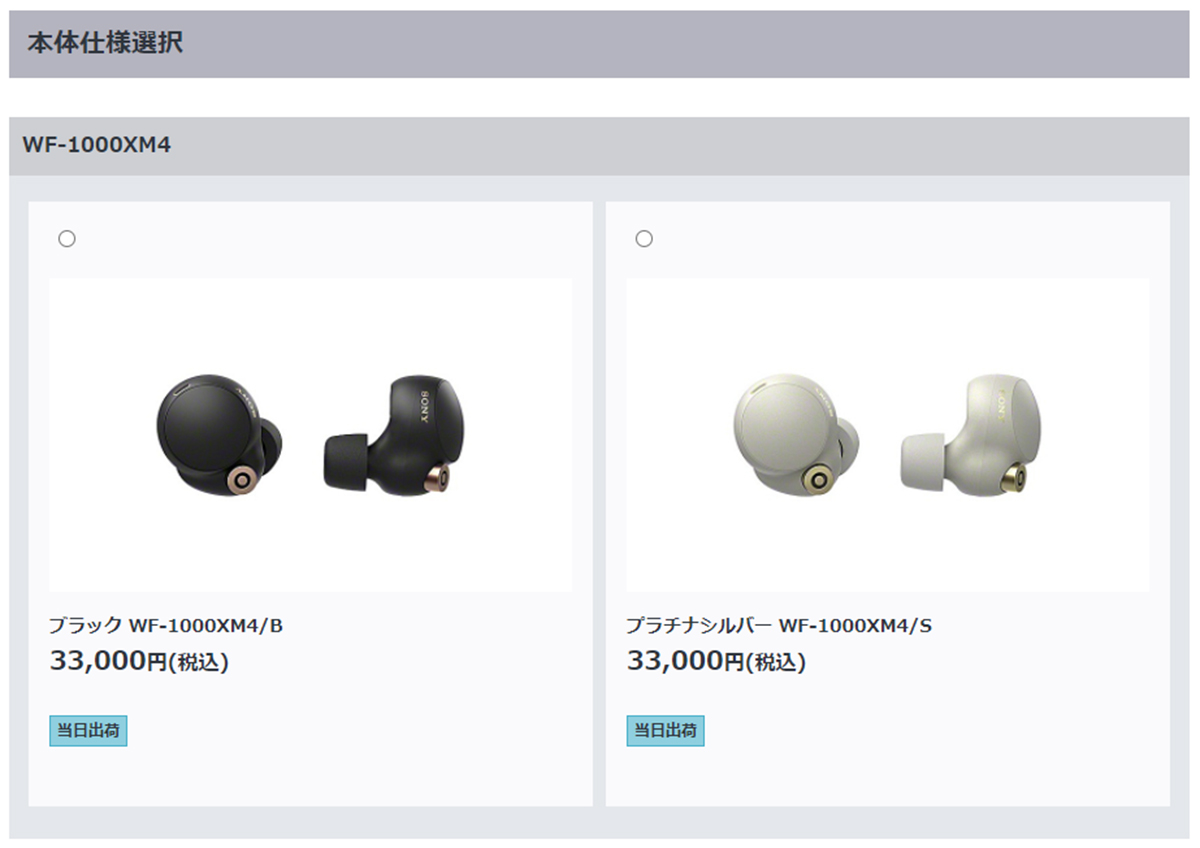Click the 当日出荷 badge on black model

tap(88, 731)
